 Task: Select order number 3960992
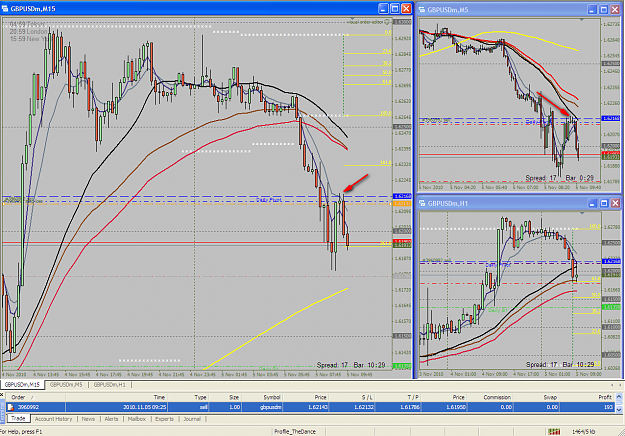[29, 407]
